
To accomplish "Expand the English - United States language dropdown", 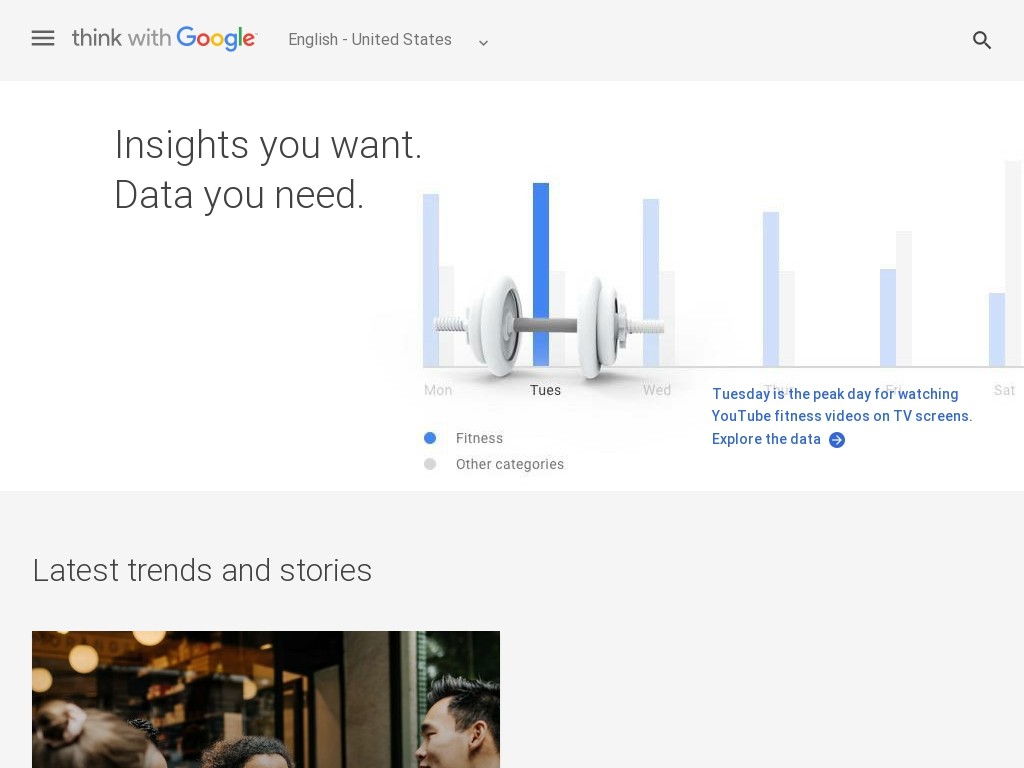I will tap(389, 40).
